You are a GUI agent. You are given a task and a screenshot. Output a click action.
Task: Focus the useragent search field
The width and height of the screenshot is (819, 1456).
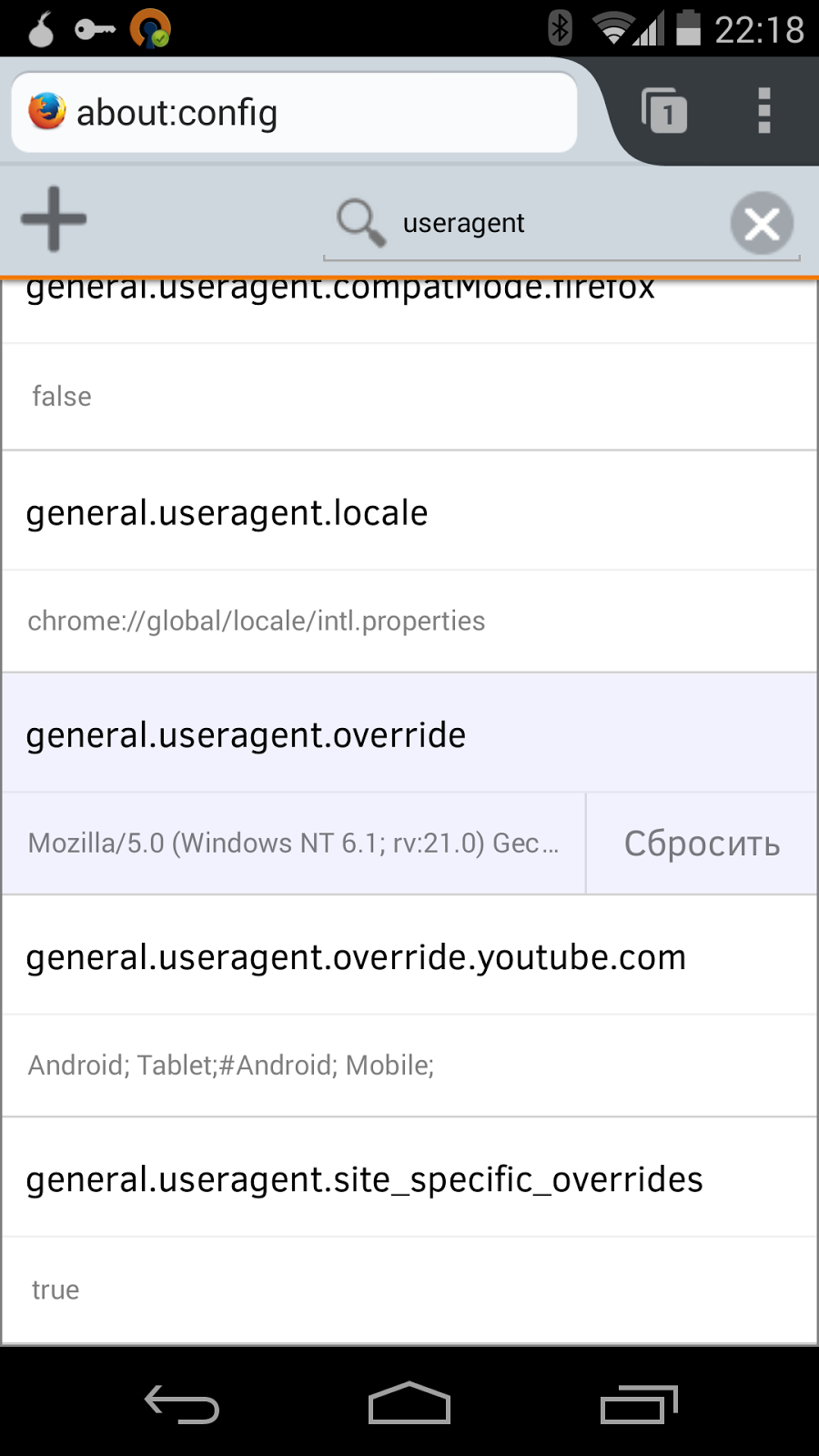coord(546,223)
